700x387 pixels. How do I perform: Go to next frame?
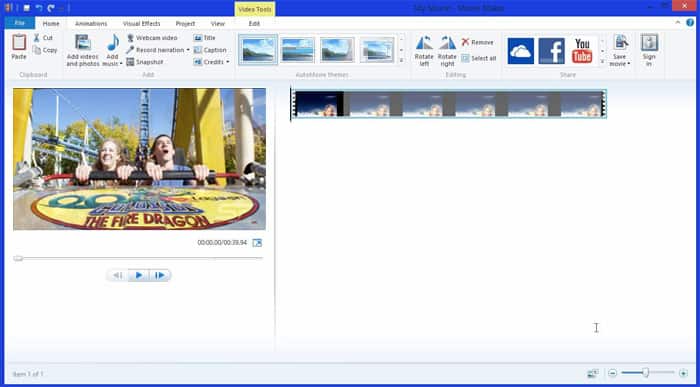[159, 275]
